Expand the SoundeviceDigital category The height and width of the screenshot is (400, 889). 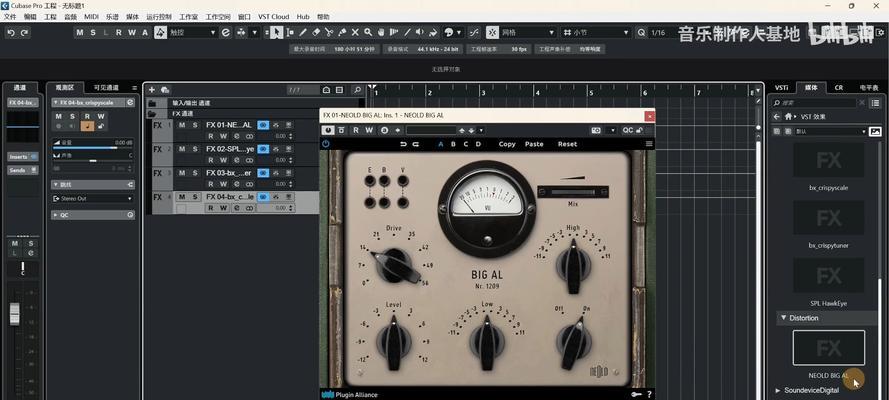pyautogui.click(x=778, y=390)
